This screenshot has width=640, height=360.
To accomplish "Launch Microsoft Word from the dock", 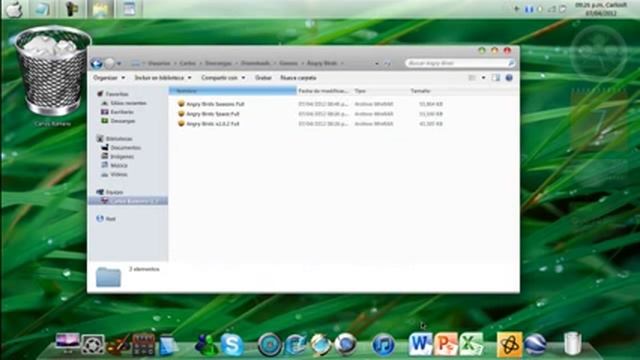I will (x=420, y=344).
